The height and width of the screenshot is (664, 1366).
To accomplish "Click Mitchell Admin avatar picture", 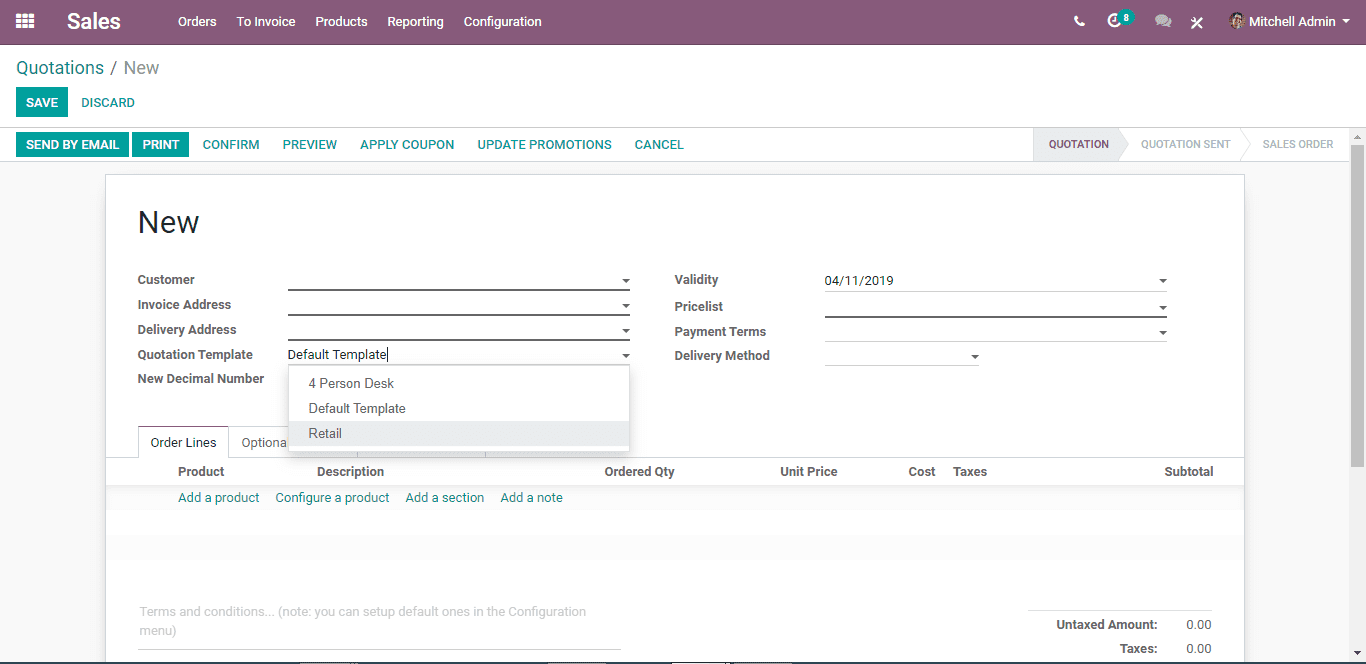I will (x=1237, y=21).
